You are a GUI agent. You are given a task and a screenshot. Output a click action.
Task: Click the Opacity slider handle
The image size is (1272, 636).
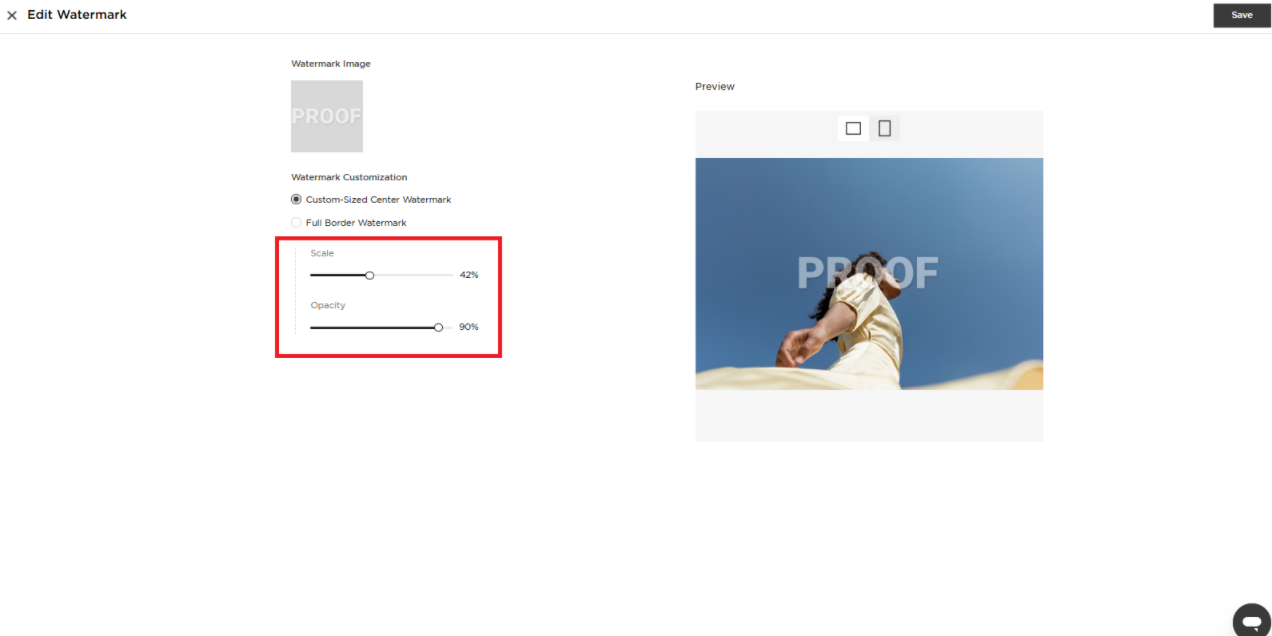click(x=438, y=327)
